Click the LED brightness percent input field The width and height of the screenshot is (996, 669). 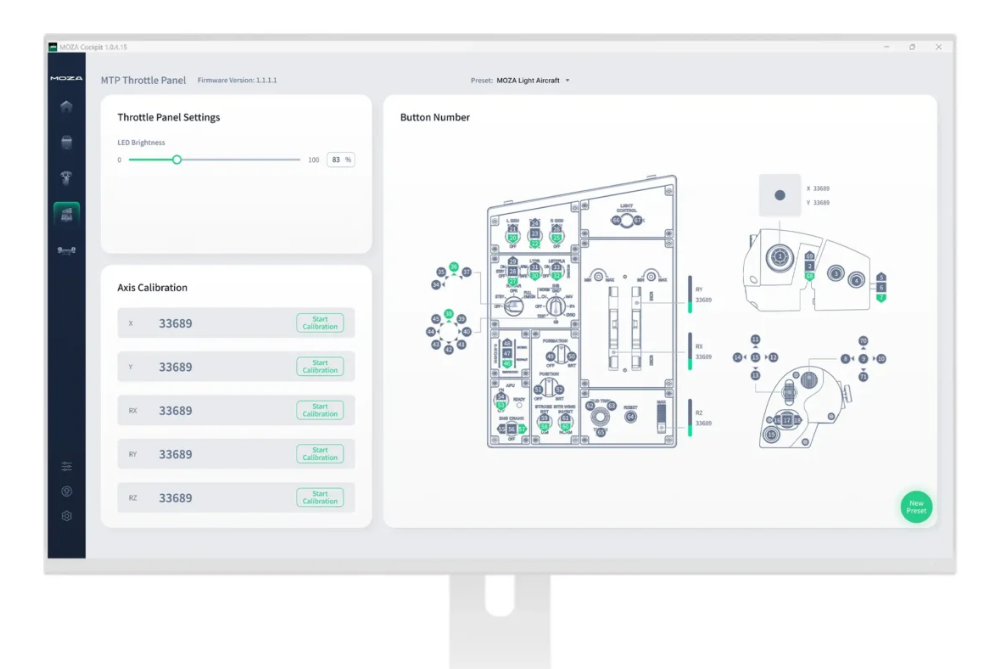tap(340, 159)
